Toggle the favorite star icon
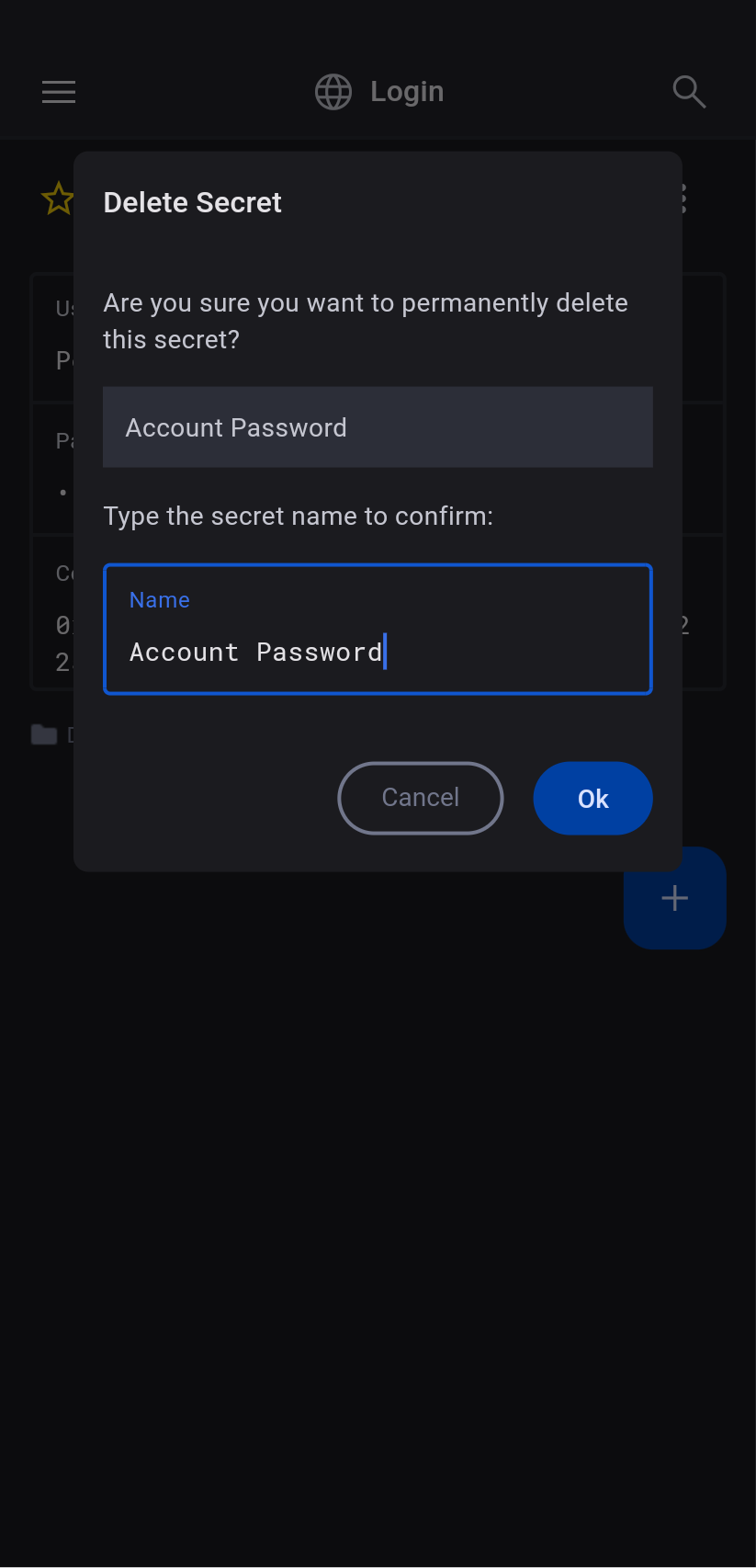756x1568 pixels. [x=57, y=199]
